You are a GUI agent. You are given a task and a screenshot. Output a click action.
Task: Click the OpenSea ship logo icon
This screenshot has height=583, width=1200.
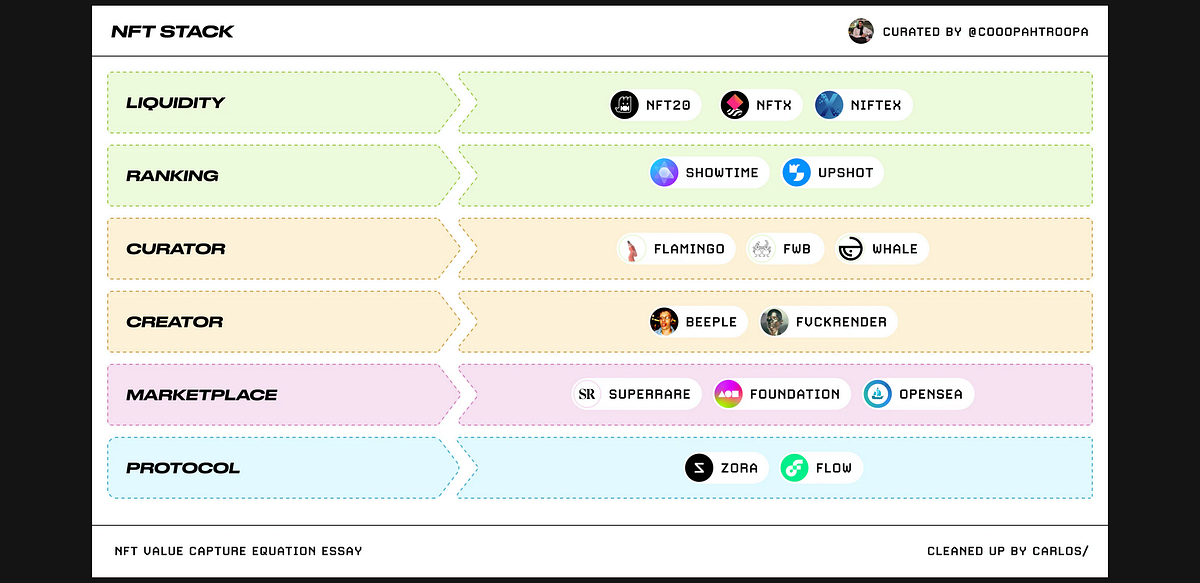pos(878,394)
